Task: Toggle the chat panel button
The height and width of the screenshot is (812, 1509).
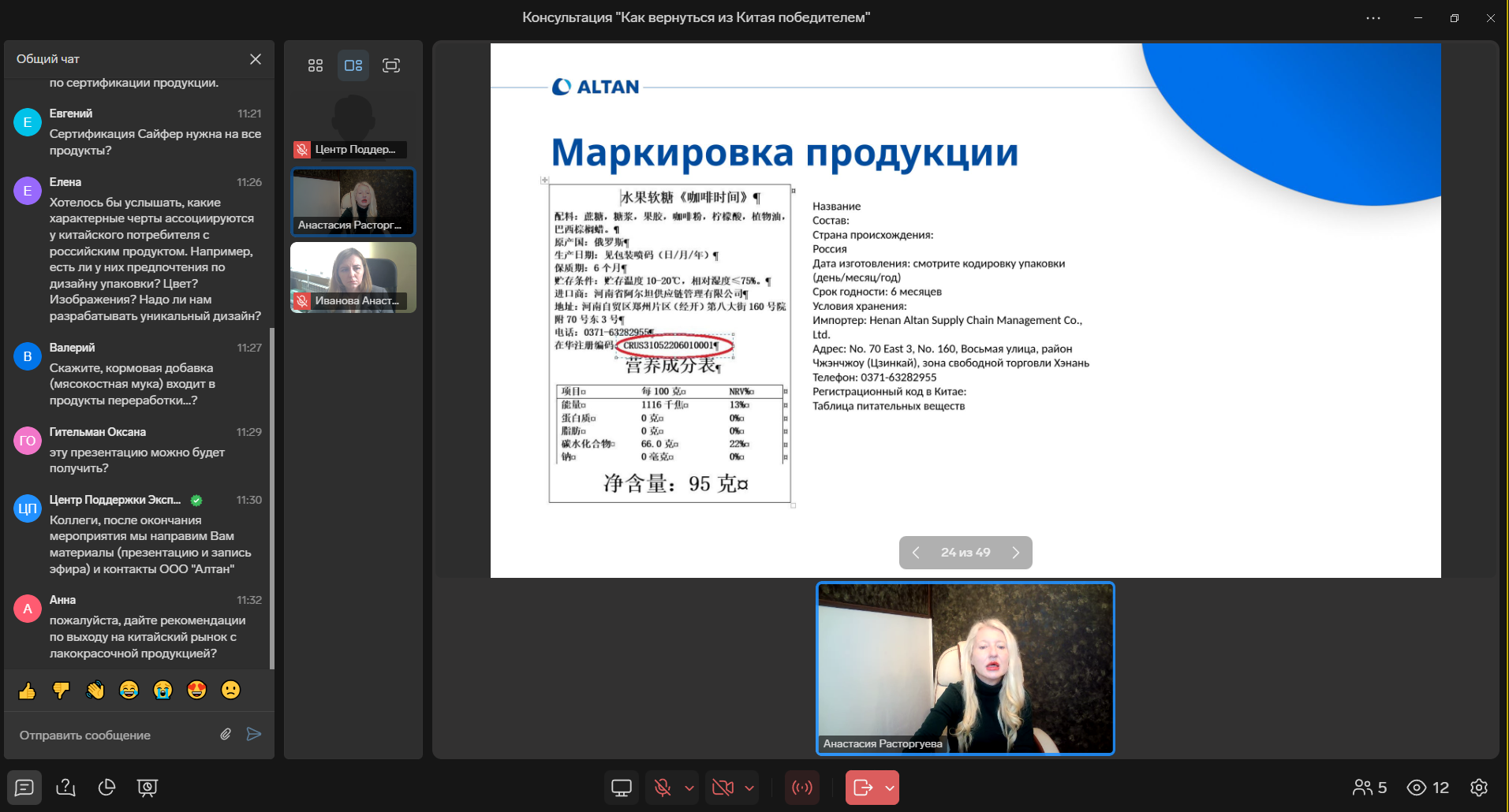Action: [x=24, y=788]
